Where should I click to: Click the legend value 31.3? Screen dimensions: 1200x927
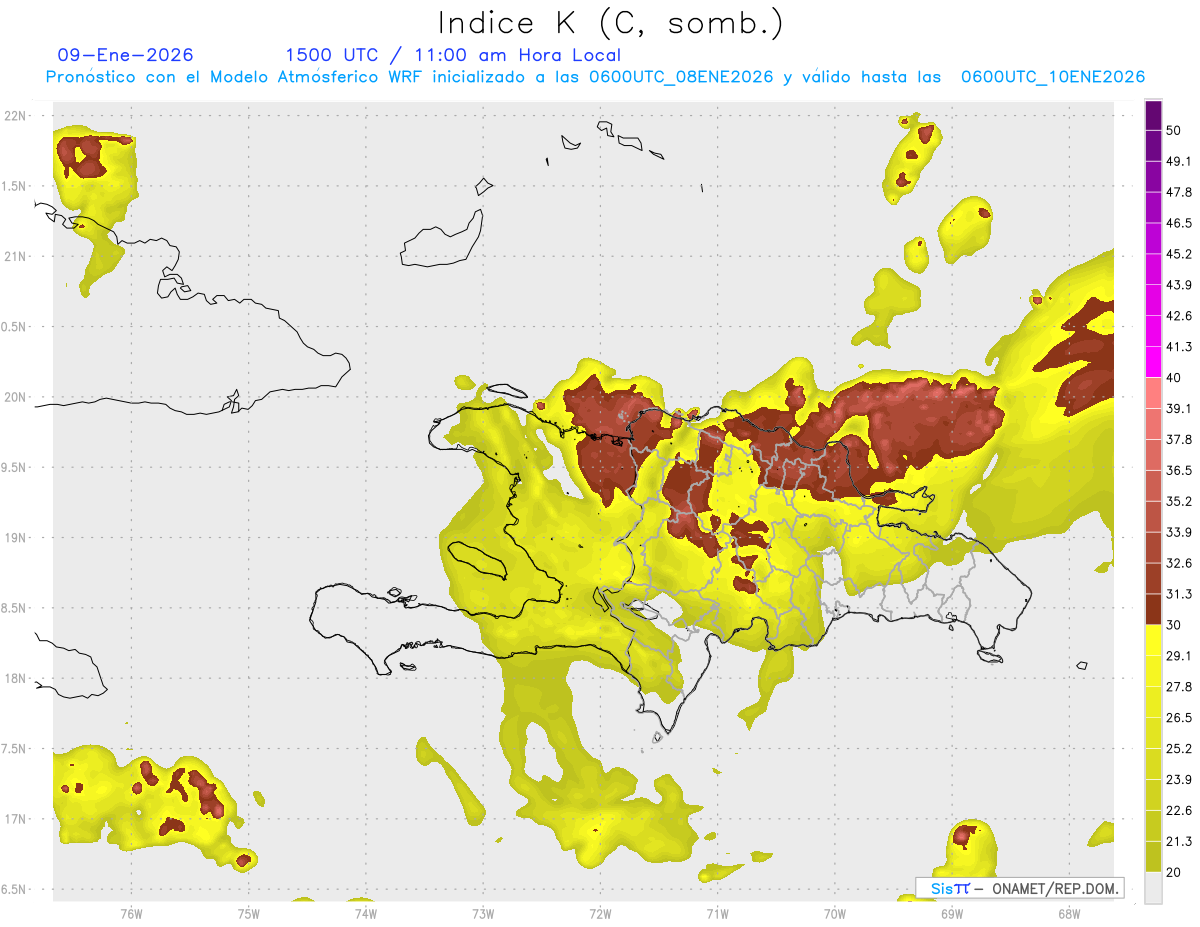[1179, 594]
